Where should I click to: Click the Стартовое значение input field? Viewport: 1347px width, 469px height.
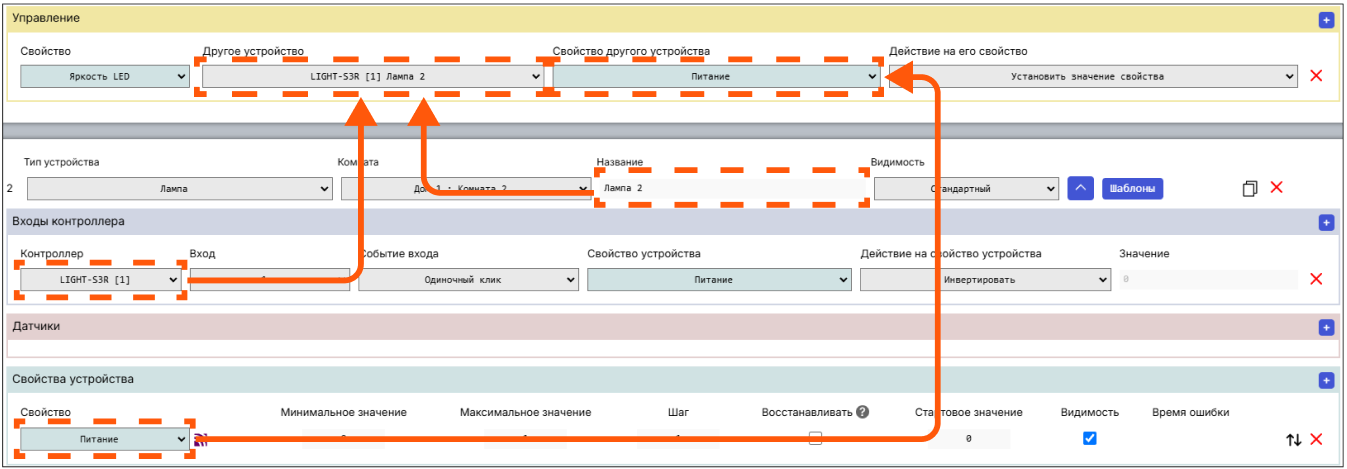[x=967, y=439]
